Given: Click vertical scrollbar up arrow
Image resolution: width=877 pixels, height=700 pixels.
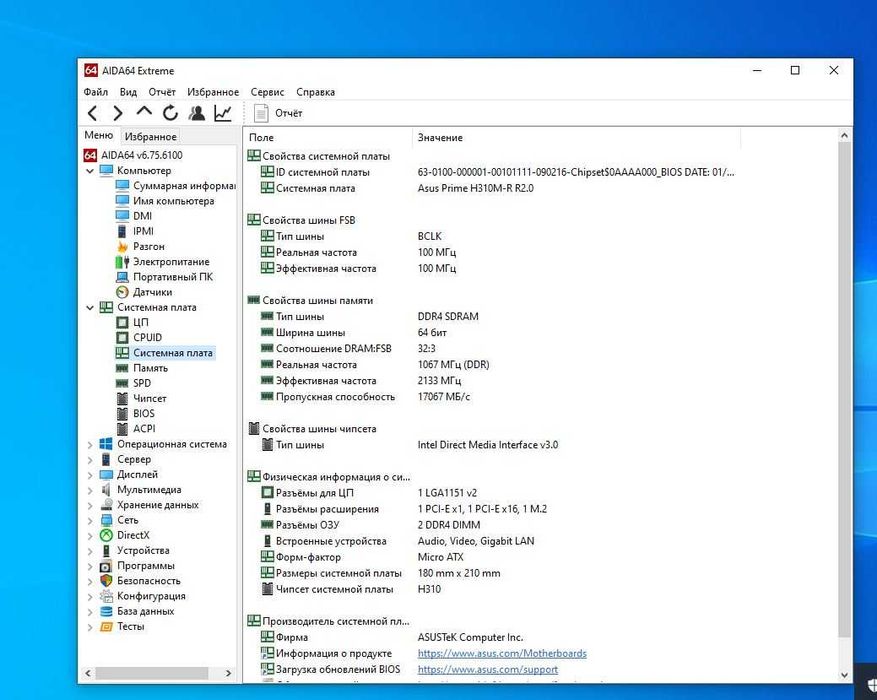Looking at the screenshot, I should click(845, 135).
